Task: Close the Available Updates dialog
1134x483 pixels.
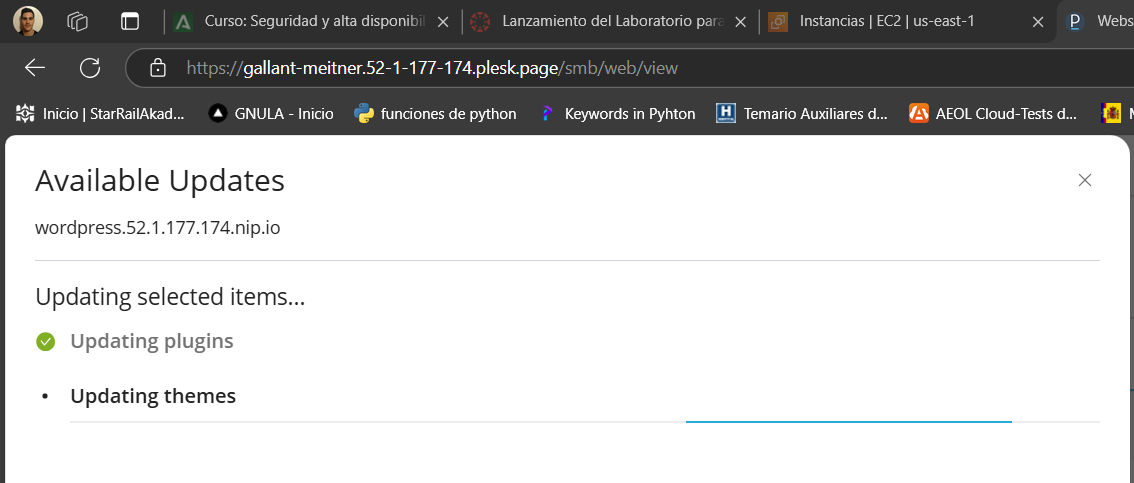Action: tap(1085, 180)
